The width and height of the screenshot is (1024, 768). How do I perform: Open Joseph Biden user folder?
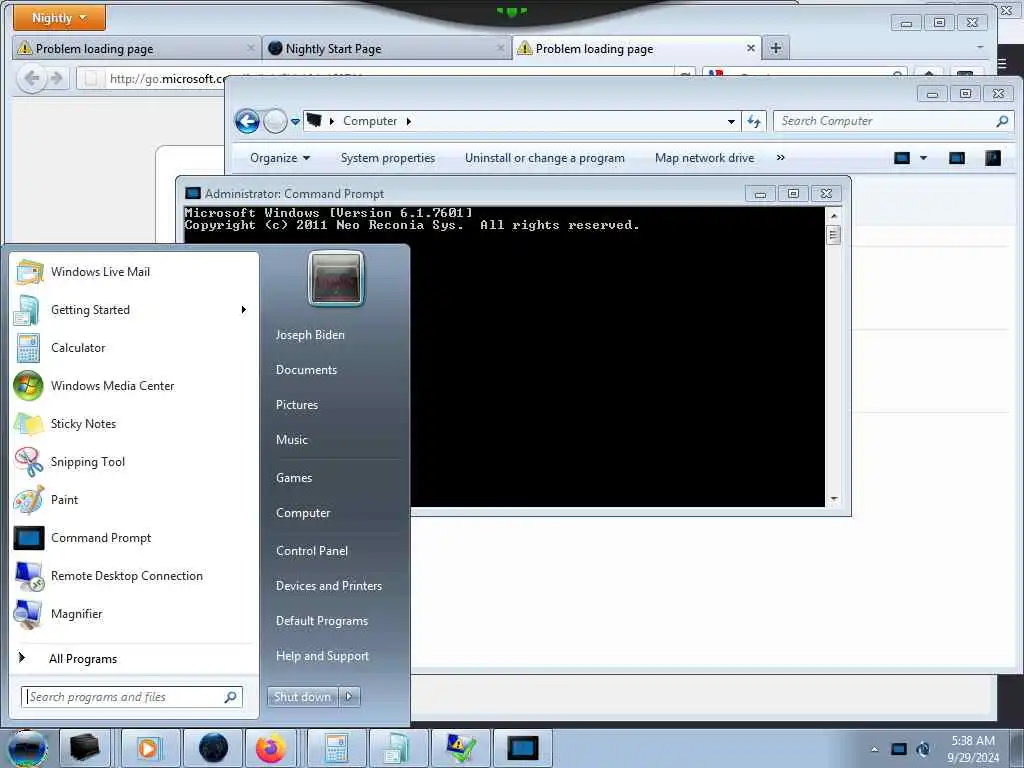310,334
